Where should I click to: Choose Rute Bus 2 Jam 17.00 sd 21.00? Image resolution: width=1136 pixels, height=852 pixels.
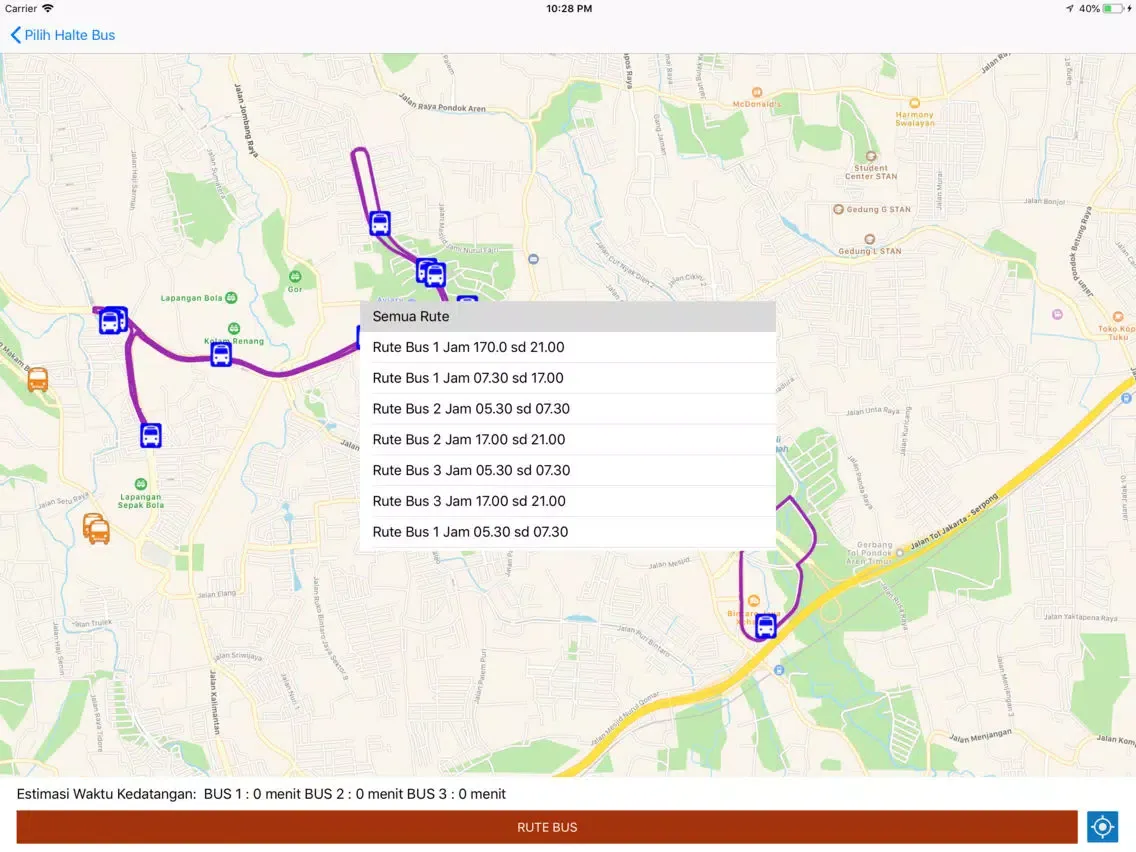click(x=568, y=440)
